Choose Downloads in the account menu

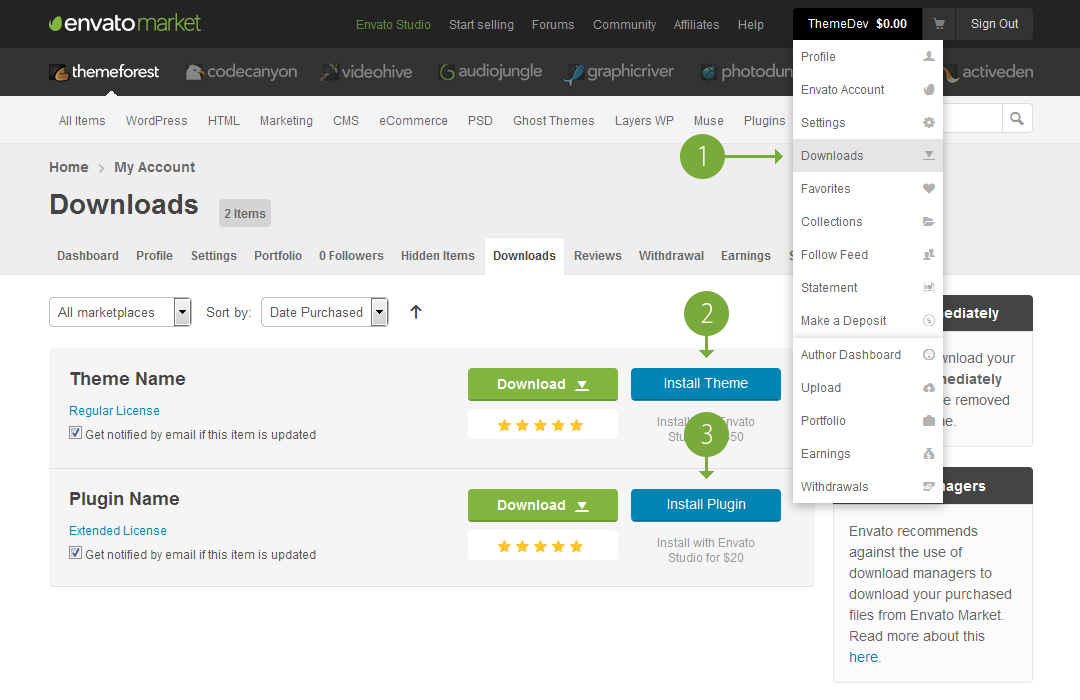[x=868, y=156]
